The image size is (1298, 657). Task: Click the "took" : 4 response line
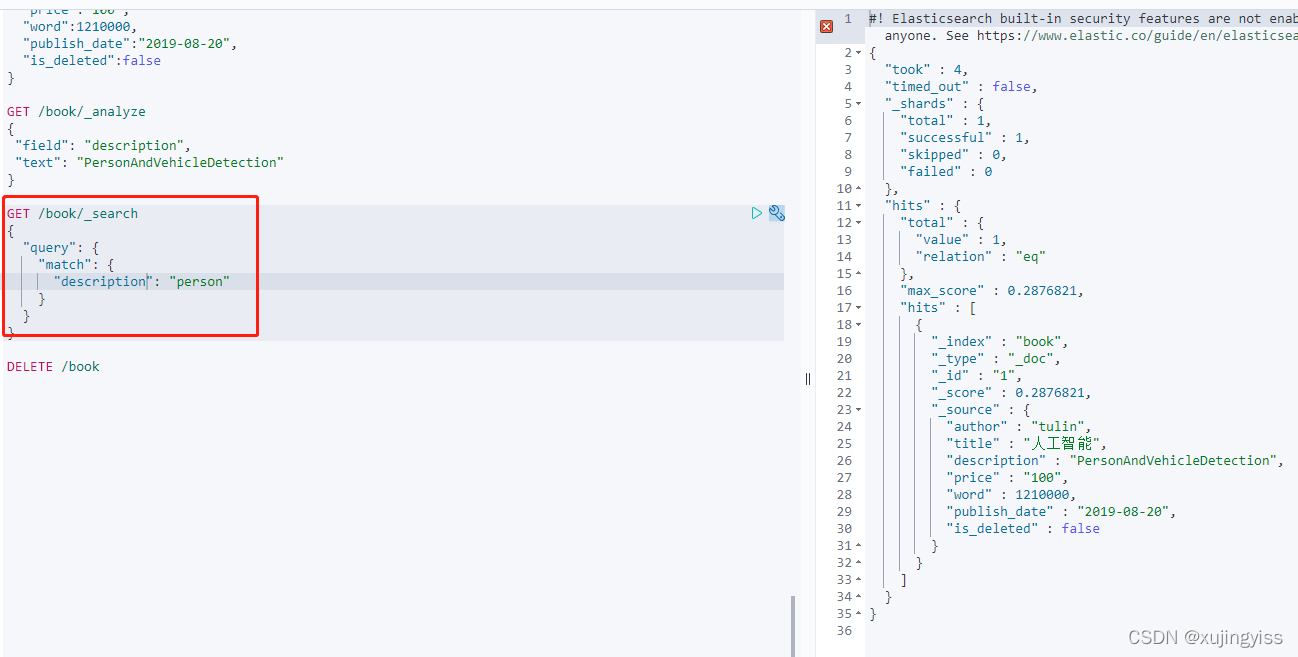(926, 70)
